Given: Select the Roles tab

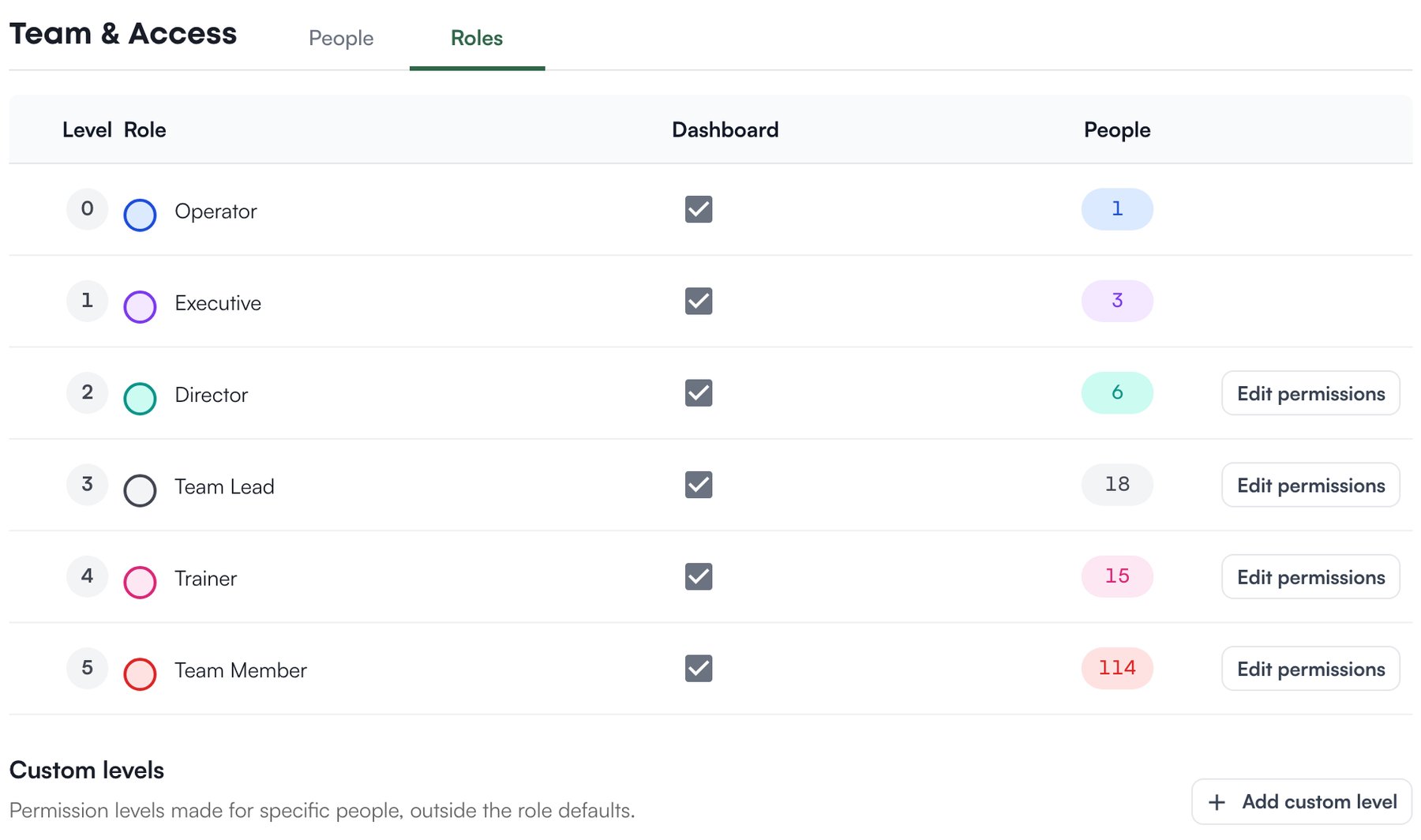Looking at the screenshot, I should coord(477,38).
